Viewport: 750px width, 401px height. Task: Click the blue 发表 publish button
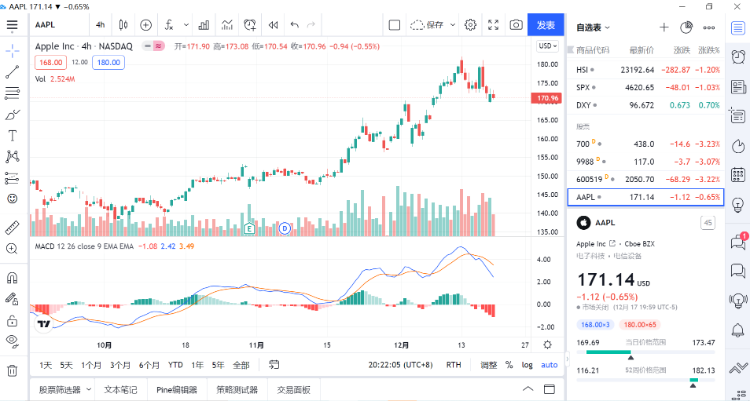pos(546,24)
